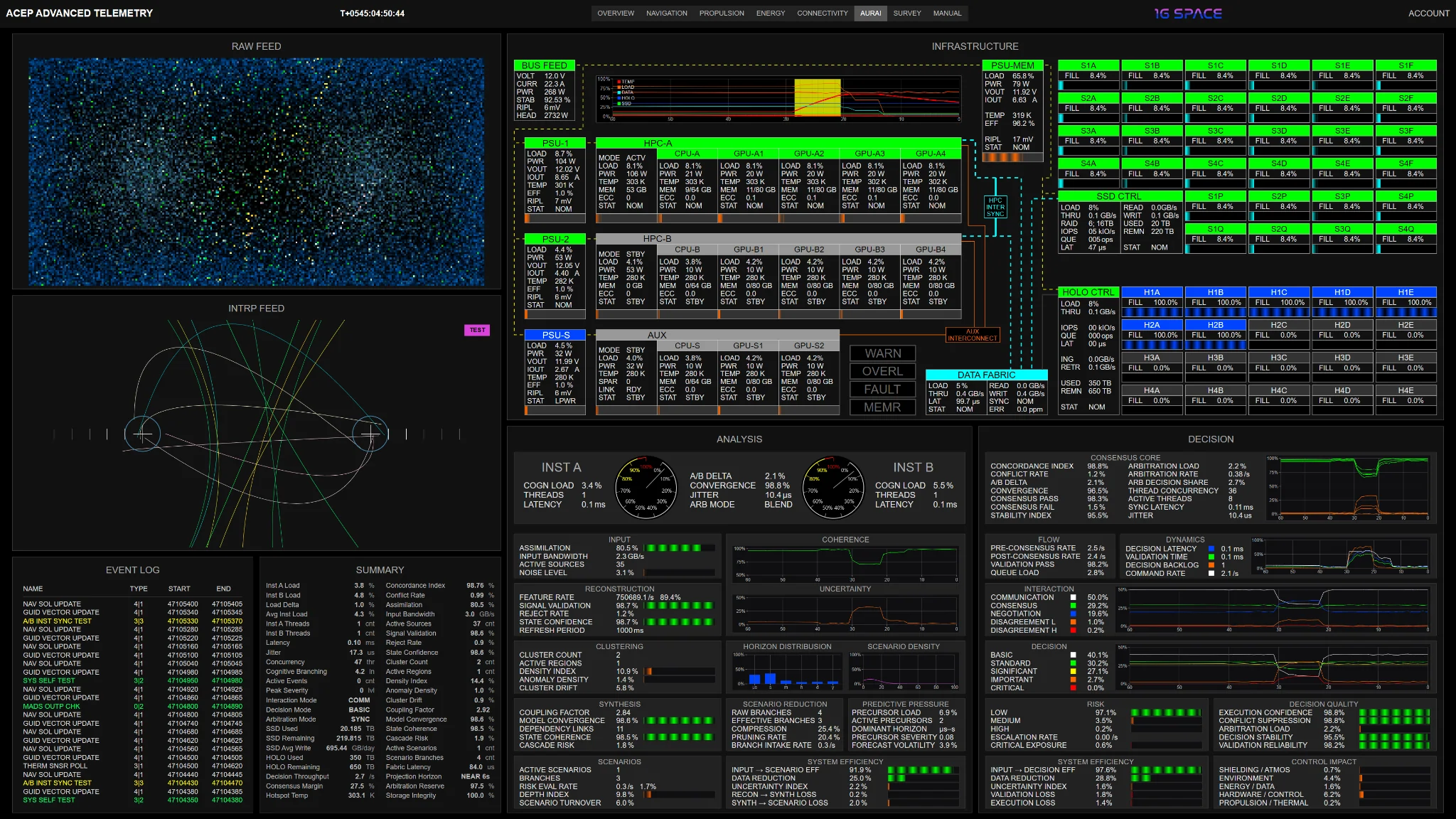Screen dimensions: 1456x819
Task: Select the active AURAI tab
Action: (871, 13)
